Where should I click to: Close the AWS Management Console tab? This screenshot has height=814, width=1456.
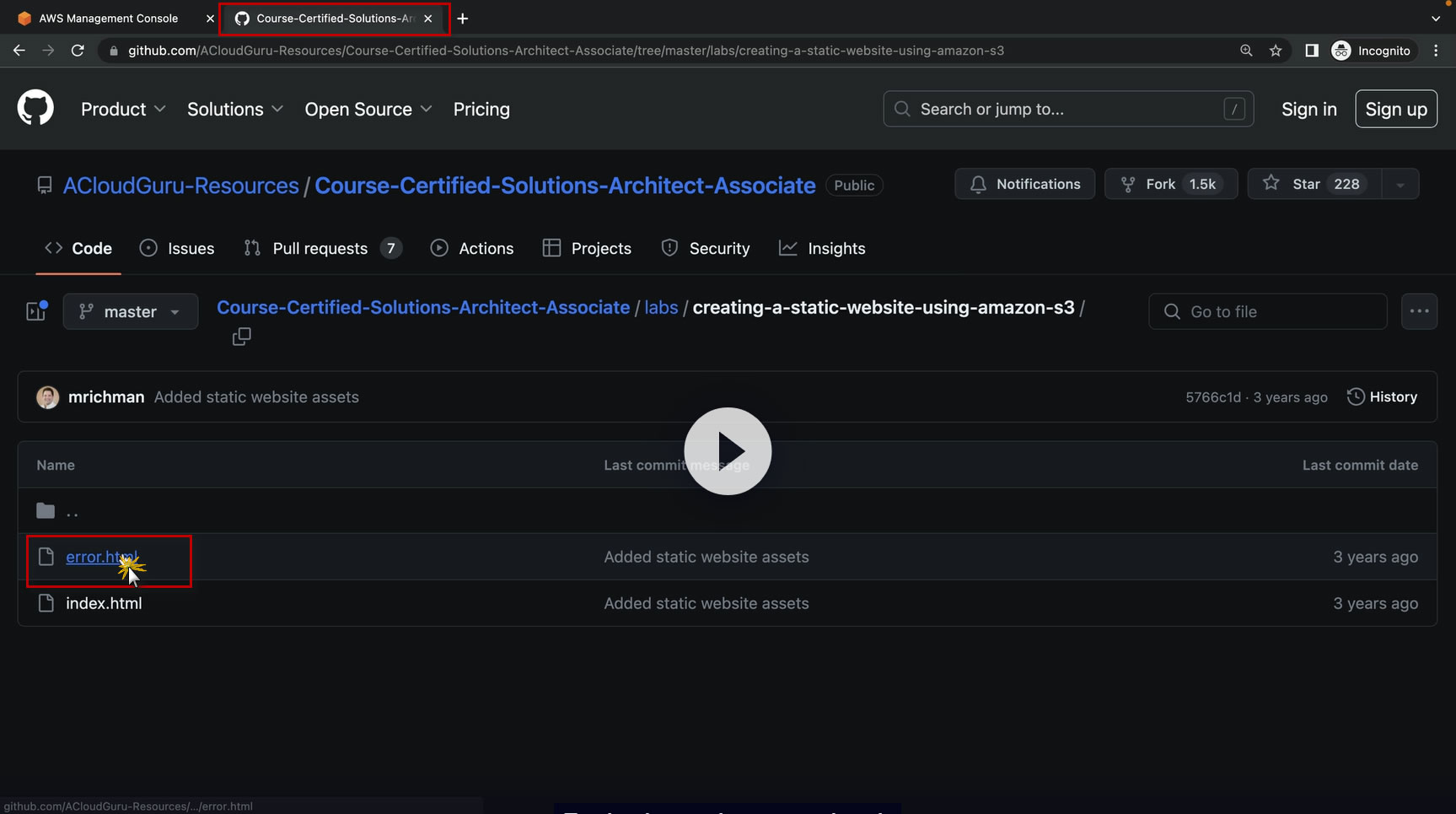pyautogui.click(x=210, y=19)
